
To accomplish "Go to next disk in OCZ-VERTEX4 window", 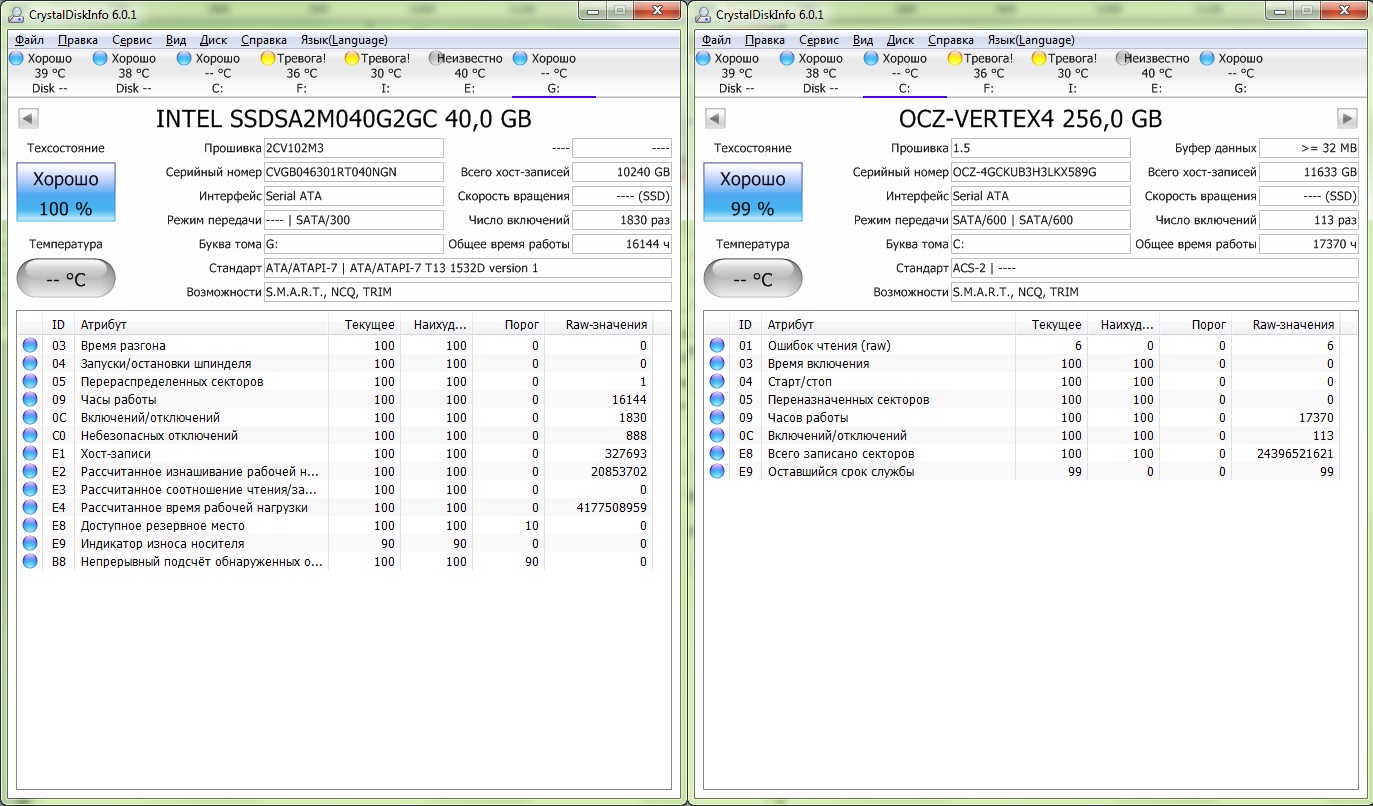I will [x=1348, y=119].
